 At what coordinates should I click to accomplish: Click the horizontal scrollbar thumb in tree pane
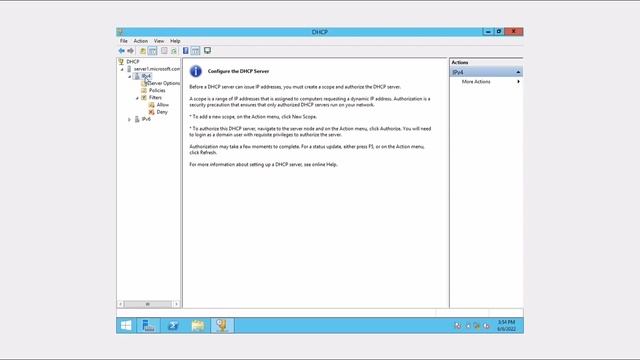click(x=148, y=304)
